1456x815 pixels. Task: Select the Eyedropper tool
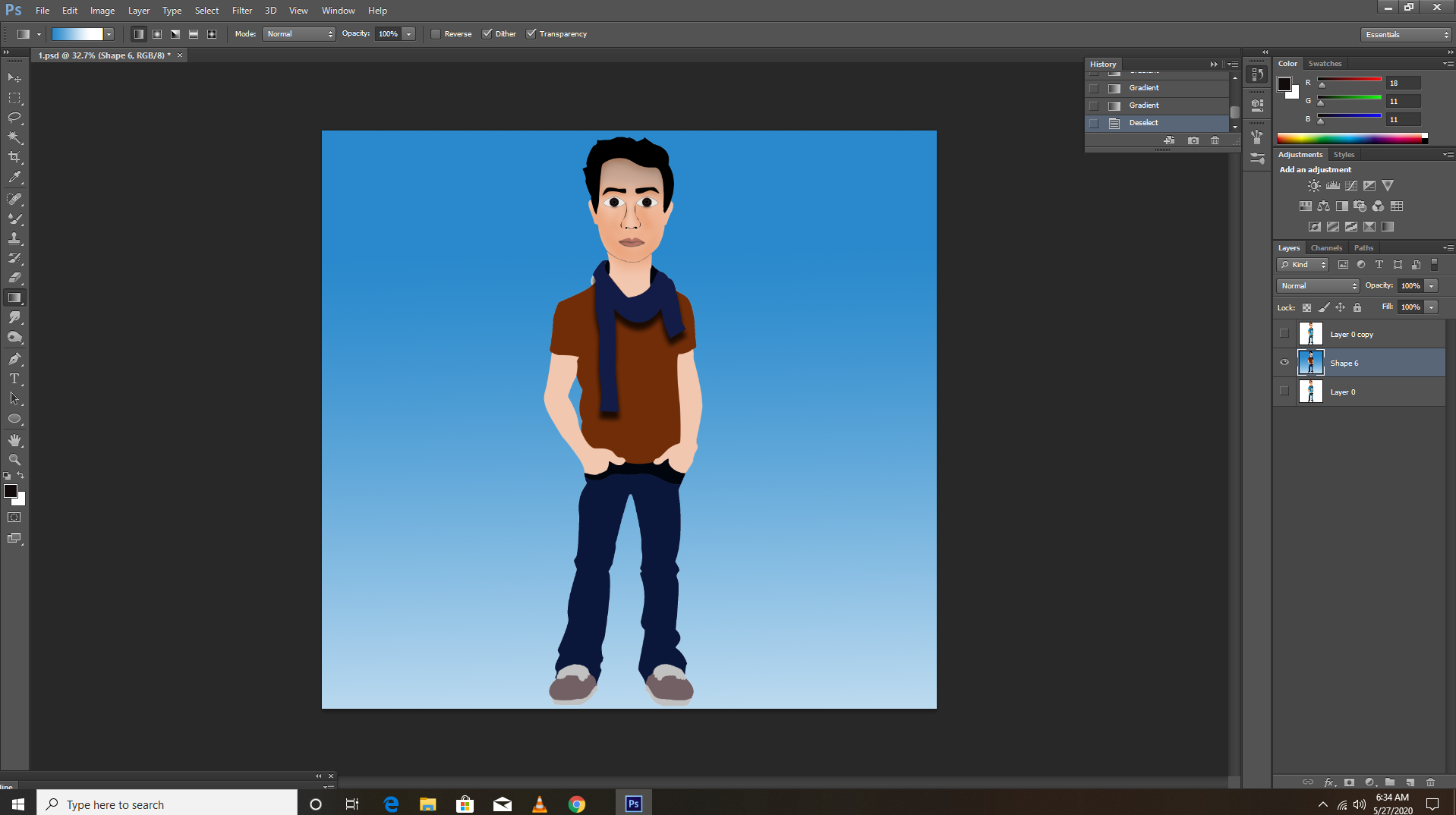[x=14, y=178]
